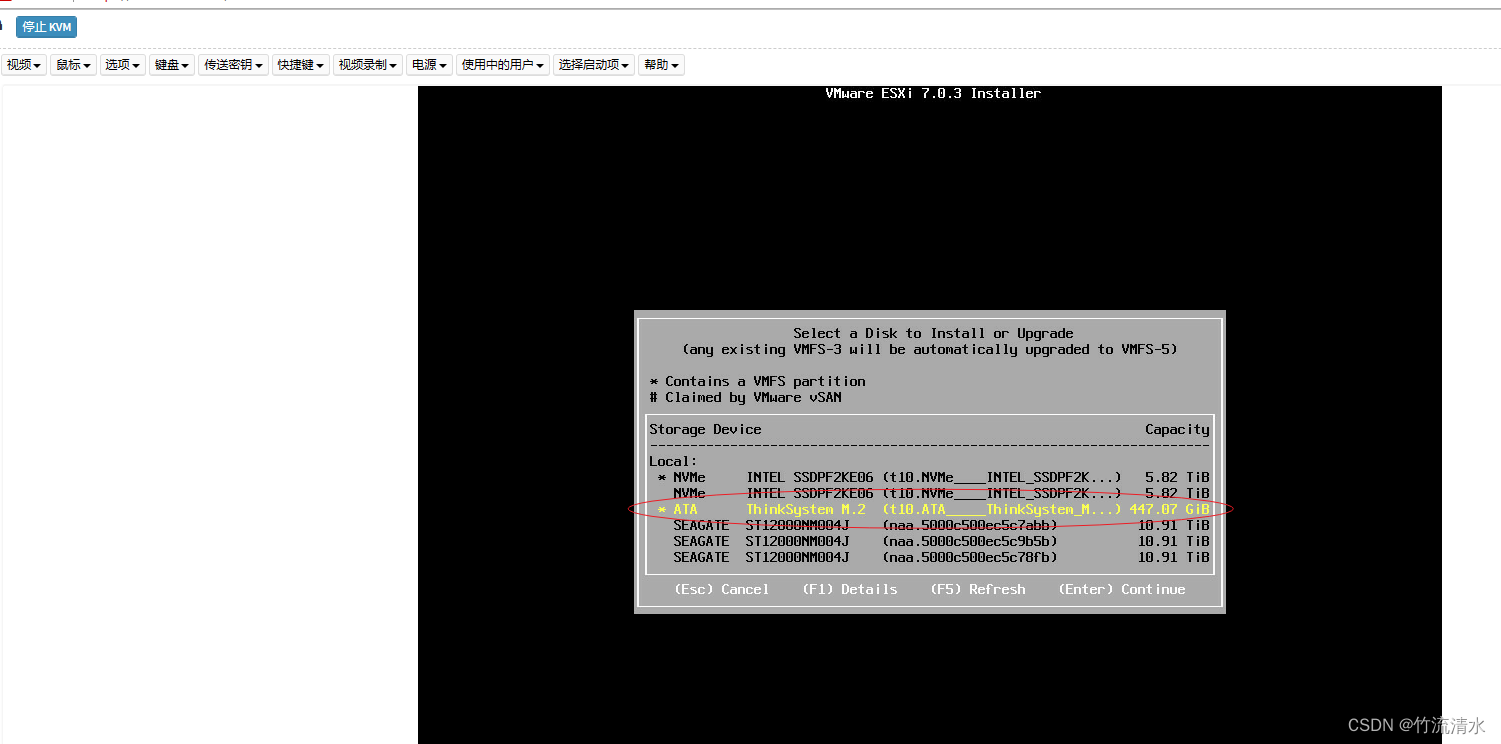Expand the 选项 dropdown
The height and width of the screenshot is (744, 1501).
pyautogui.click(x=122, y=65)
